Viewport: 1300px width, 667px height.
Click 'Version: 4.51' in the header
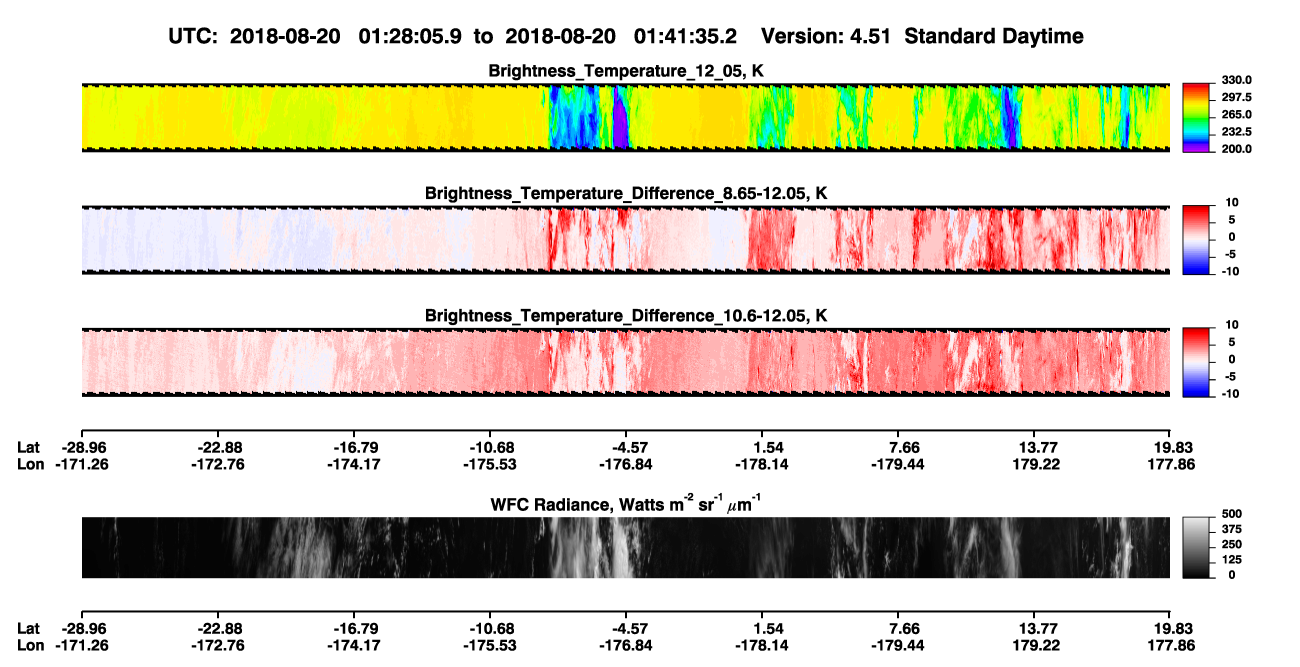827,36
